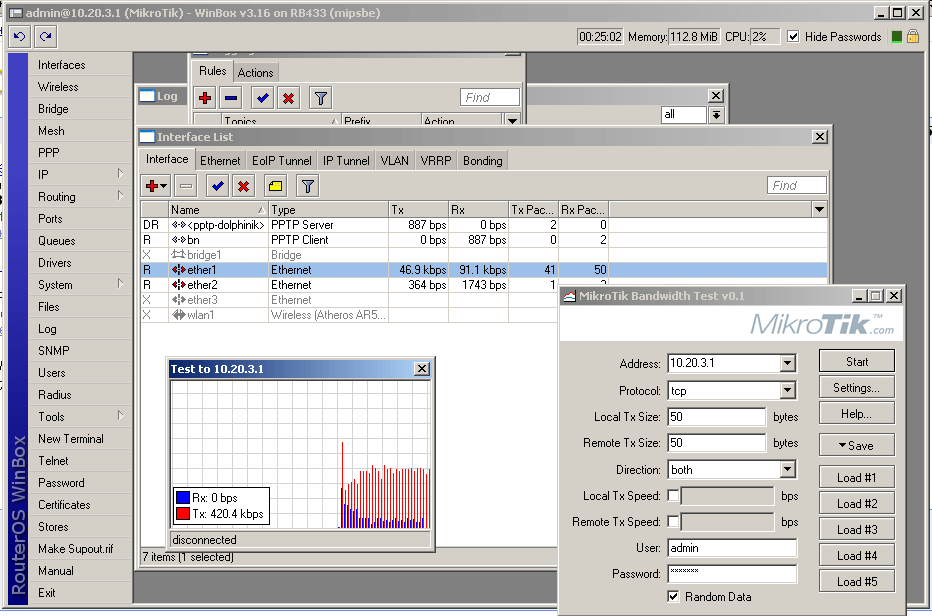Open the Direction dropdown showing both
Viewport: 932px width, 616px height.
tap(787, 470)
